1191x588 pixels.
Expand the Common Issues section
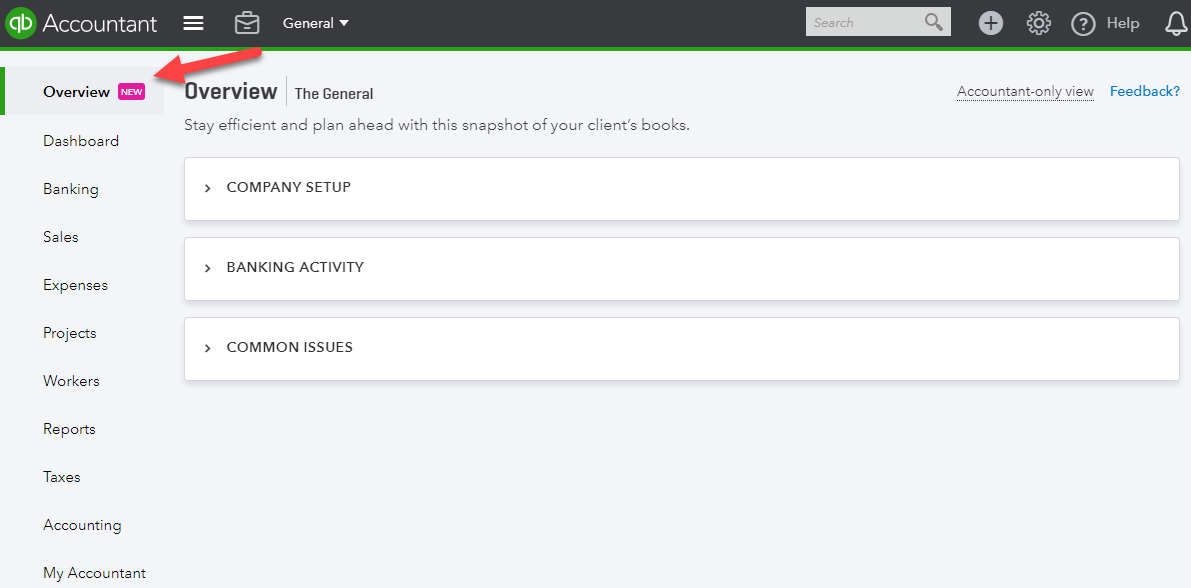click(681, 349)
